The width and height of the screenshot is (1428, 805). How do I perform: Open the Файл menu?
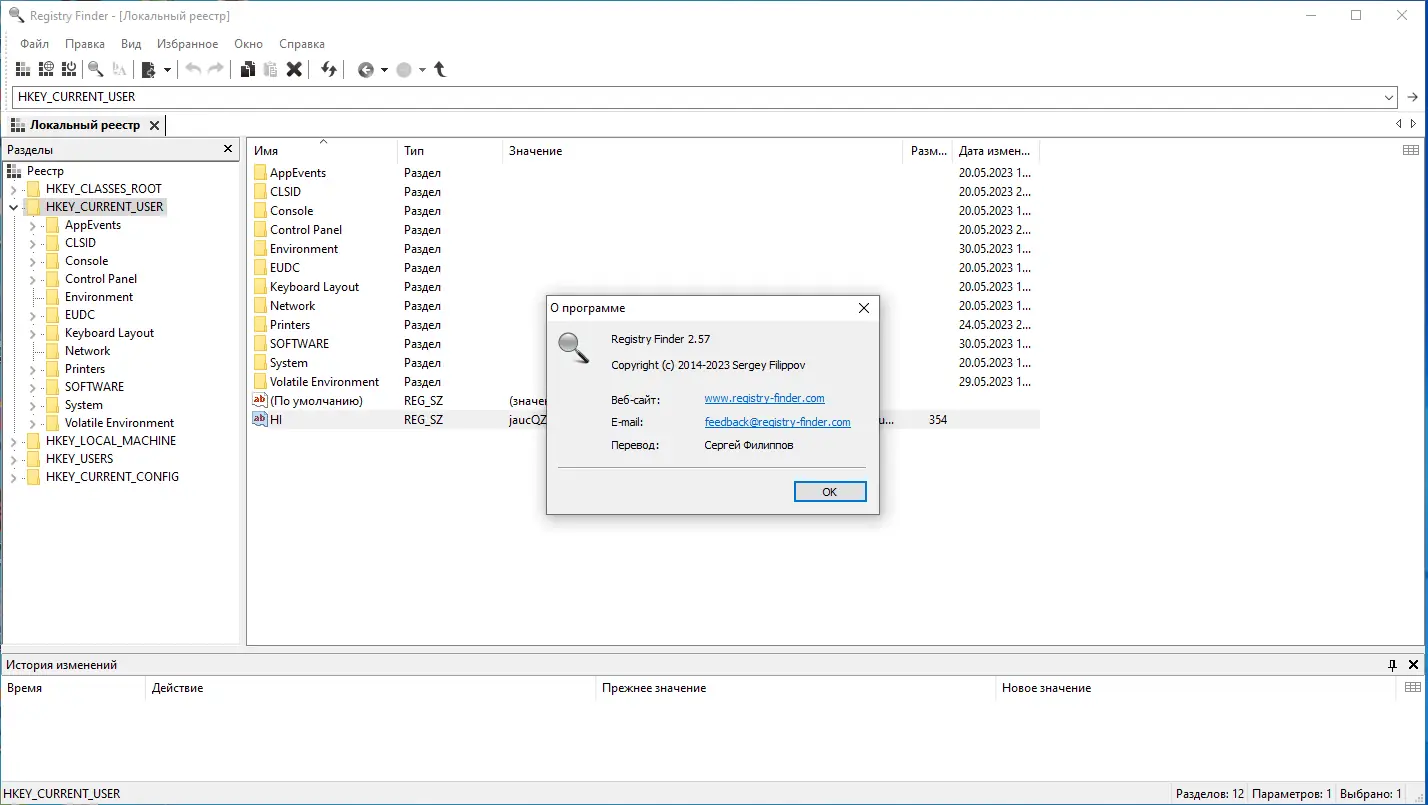pyautogui.click(x=34, y=44)
